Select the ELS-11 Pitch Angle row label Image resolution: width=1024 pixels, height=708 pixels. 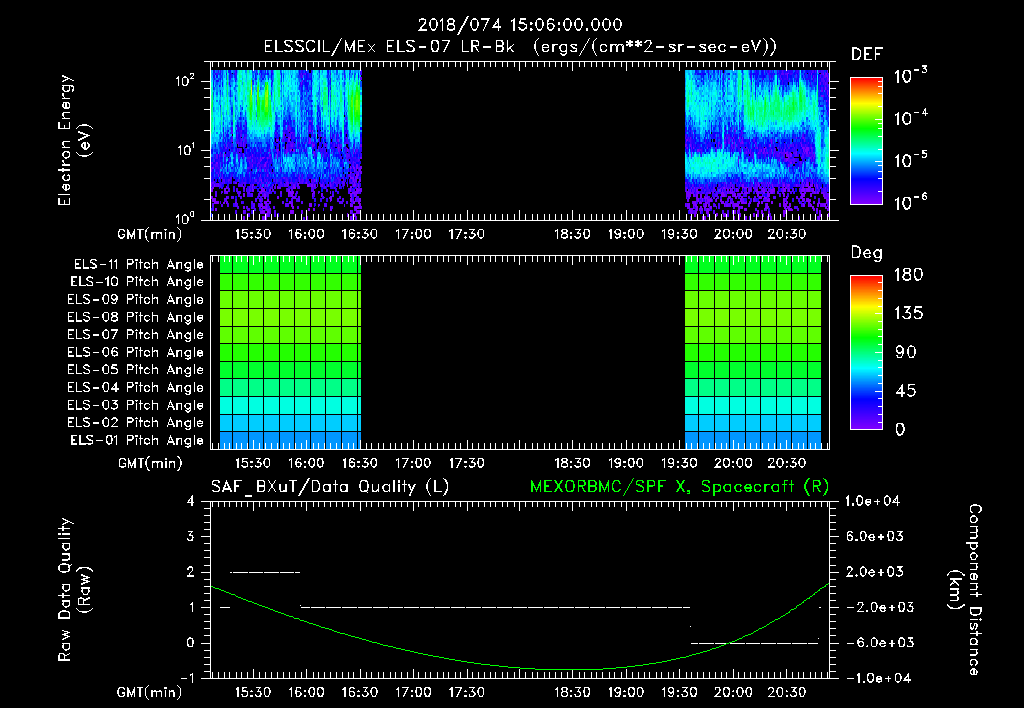point(138,265)
